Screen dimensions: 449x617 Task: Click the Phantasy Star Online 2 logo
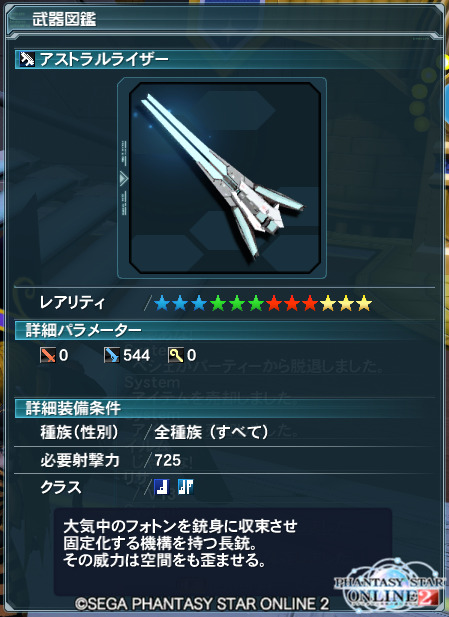[390, 584]
